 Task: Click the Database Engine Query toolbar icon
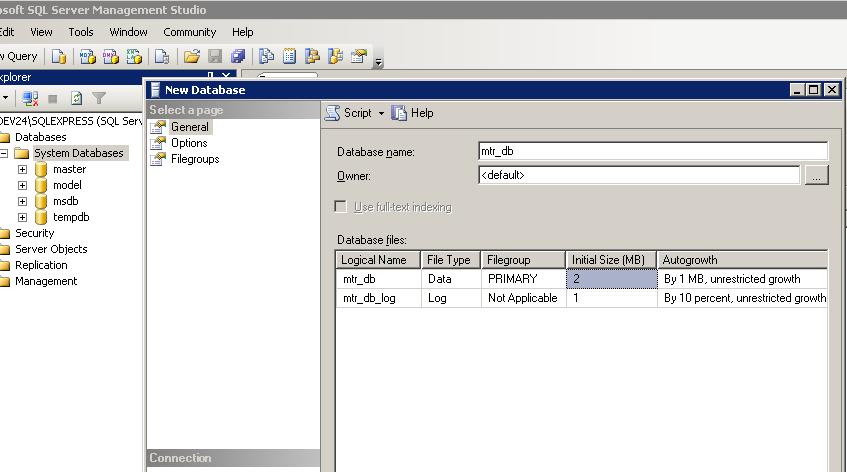click(59, 56)
